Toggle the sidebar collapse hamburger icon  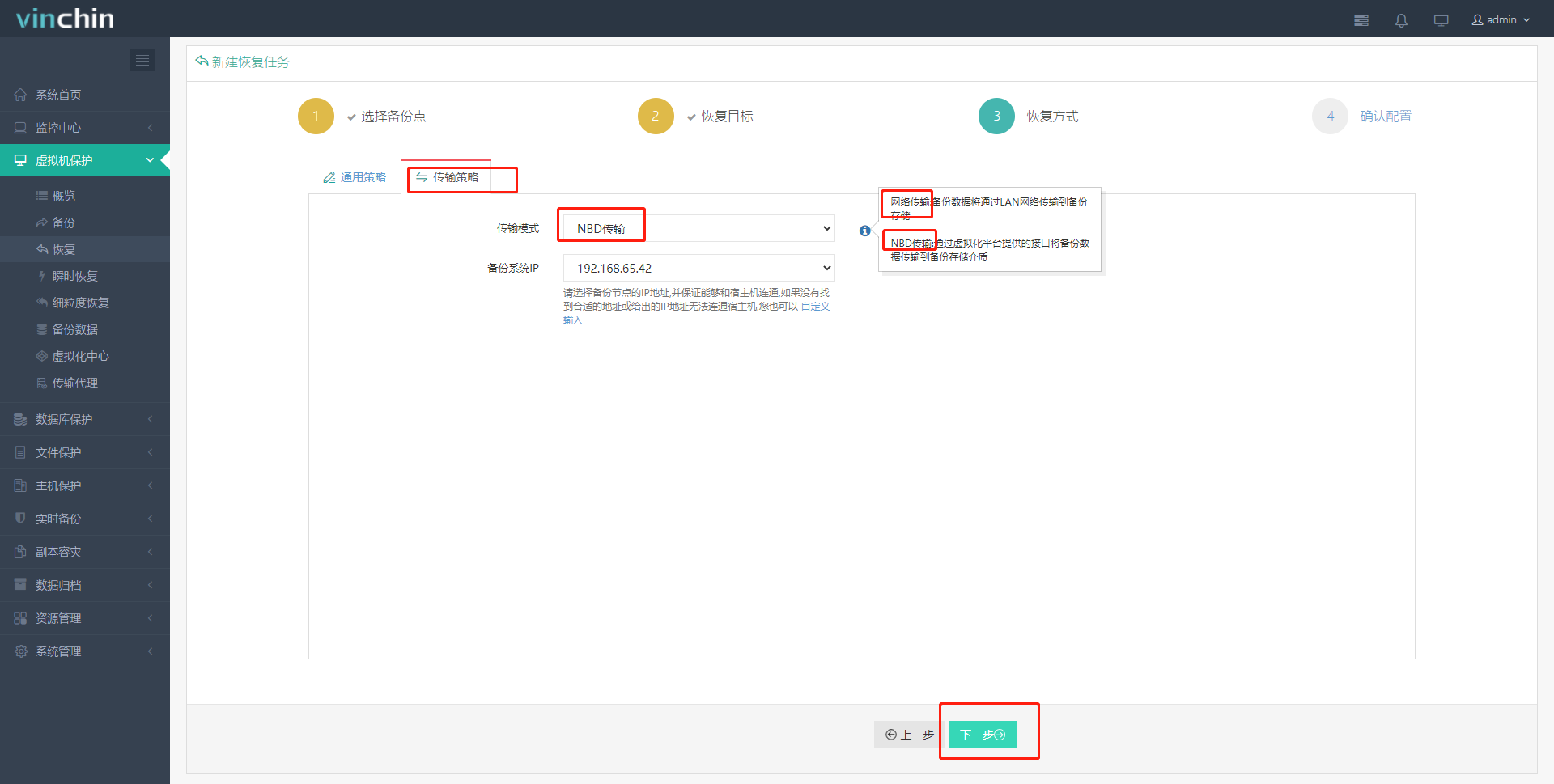(142, 60)
